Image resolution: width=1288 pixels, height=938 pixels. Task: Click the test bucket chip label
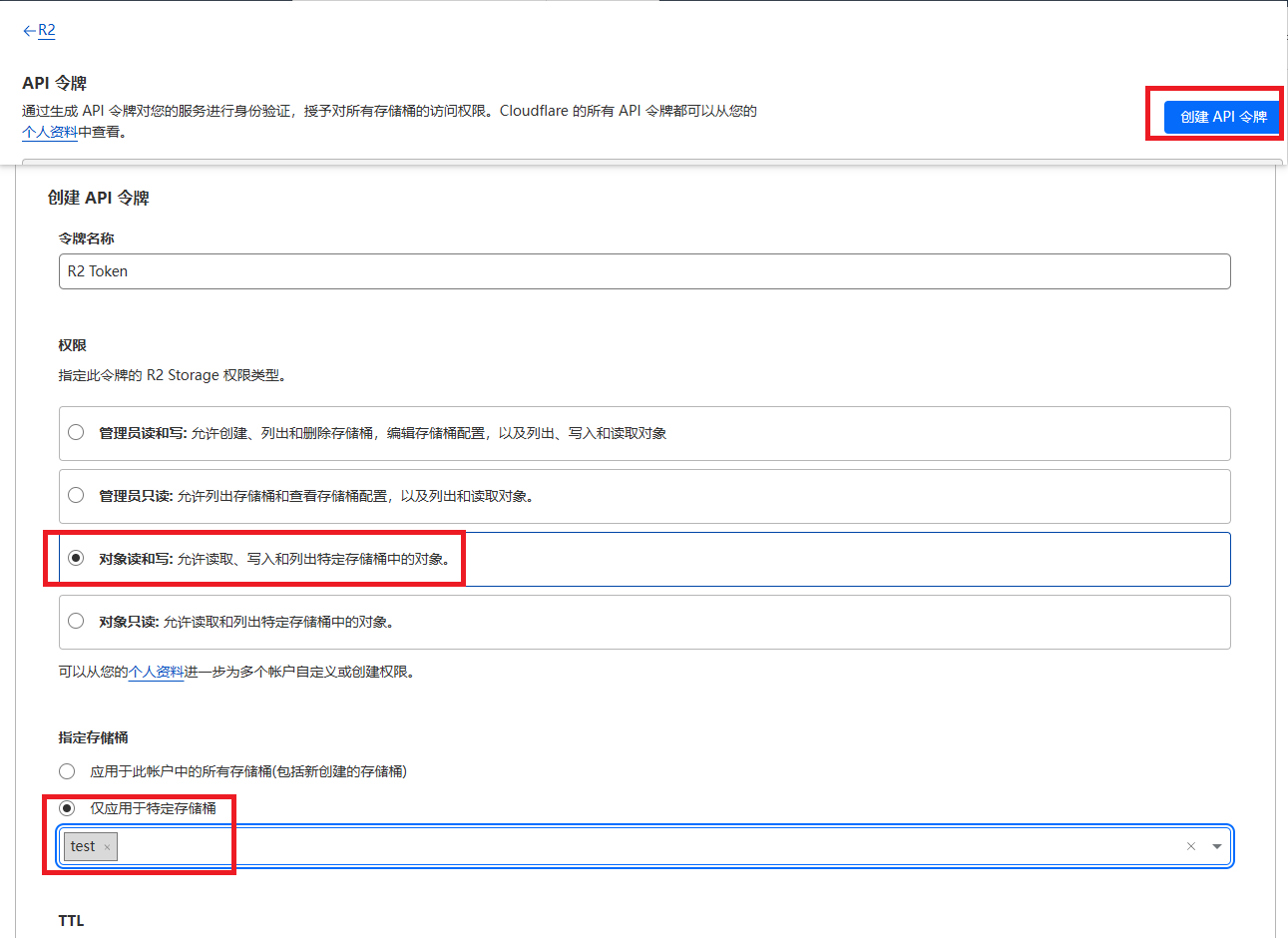[83, 846]
